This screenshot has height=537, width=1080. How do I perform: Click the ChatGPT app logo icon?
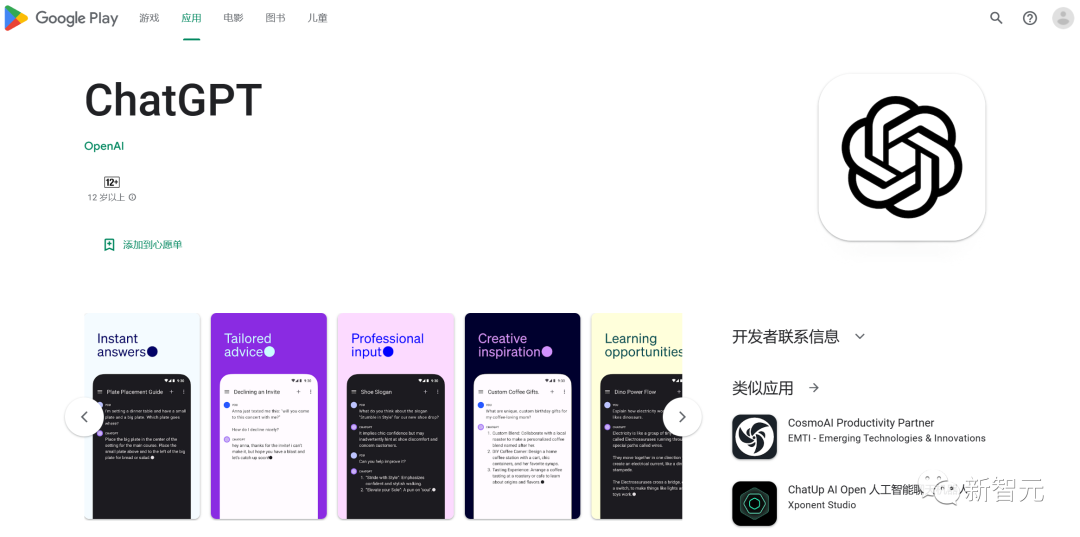[902, 158]
